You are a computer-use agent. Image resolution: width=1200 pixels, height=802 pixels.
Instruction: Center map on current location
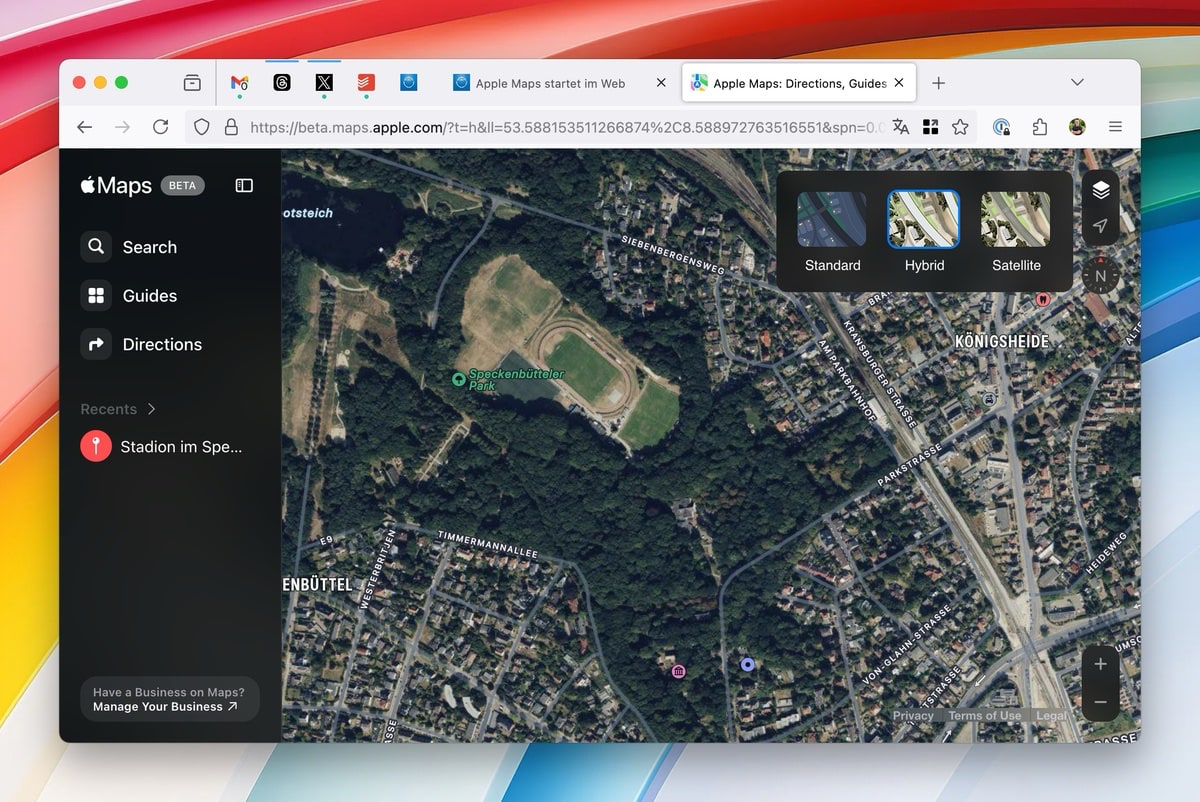1101,226
